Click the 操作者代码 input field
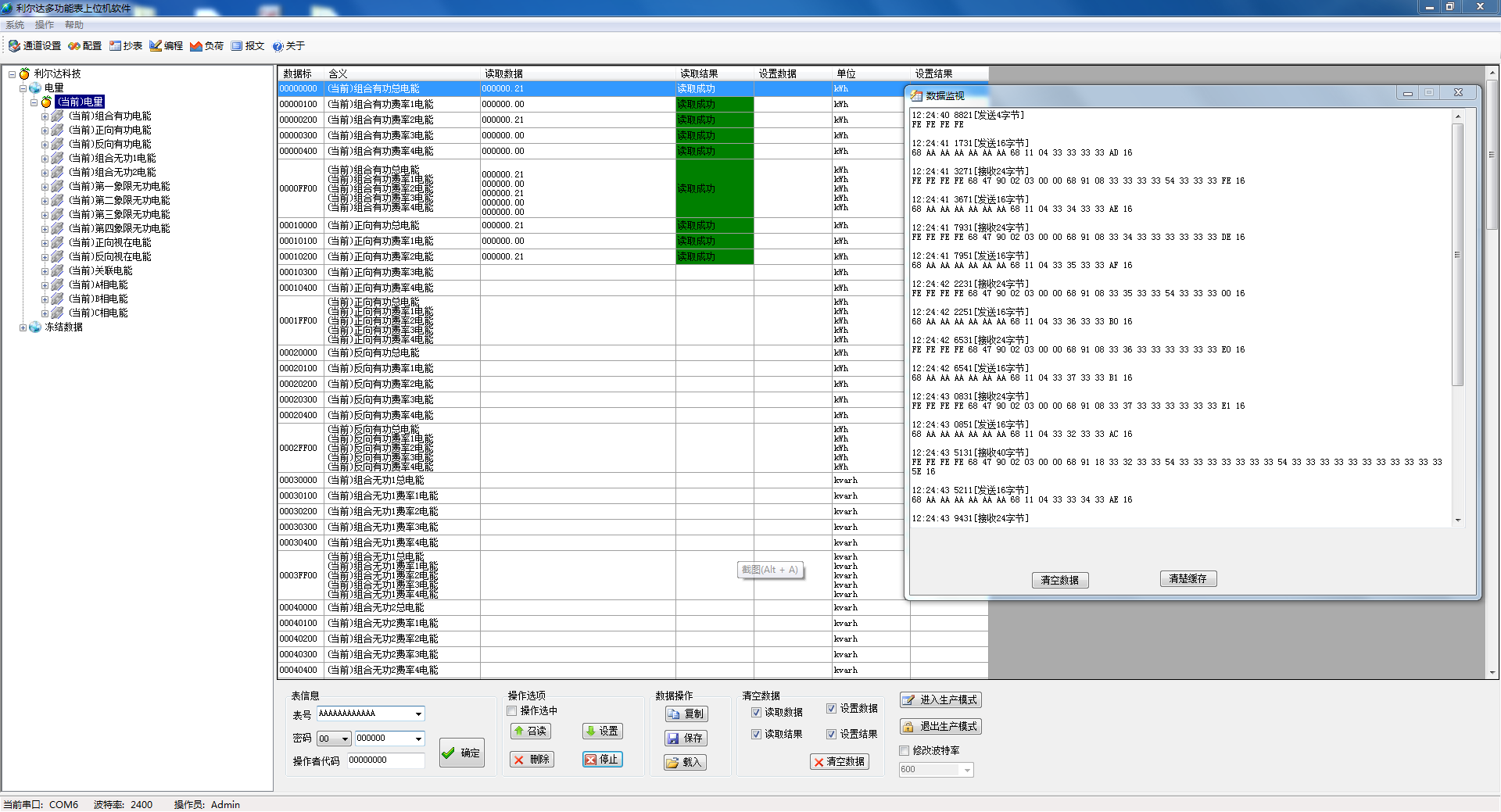The image size is (1501, 812). [385, 760]
